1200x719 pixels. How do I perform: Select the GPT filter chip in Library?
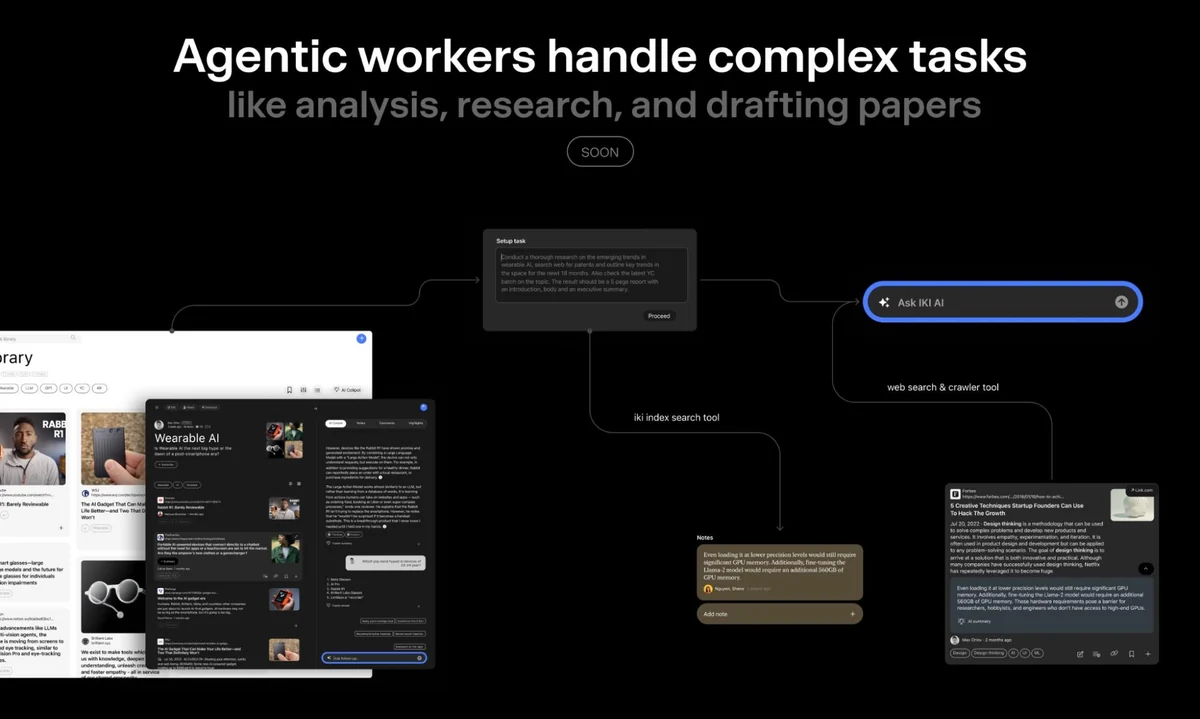point(48,388)
